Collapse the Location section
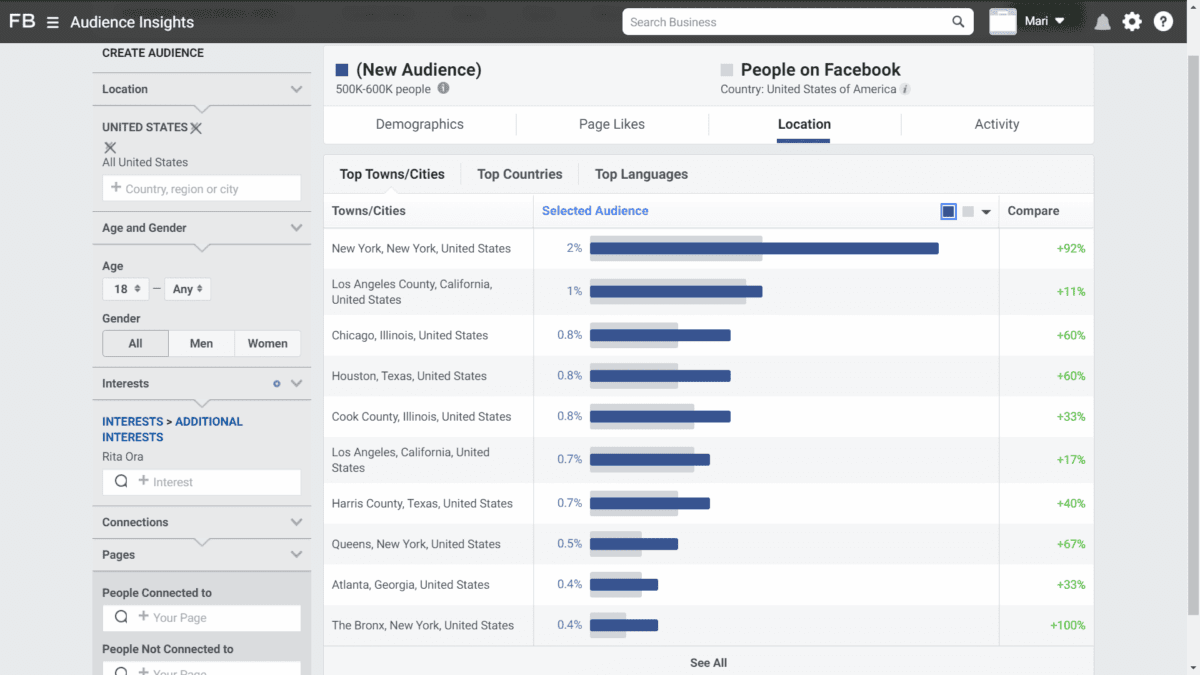1200x675 pixels. [x=296, y=89]
